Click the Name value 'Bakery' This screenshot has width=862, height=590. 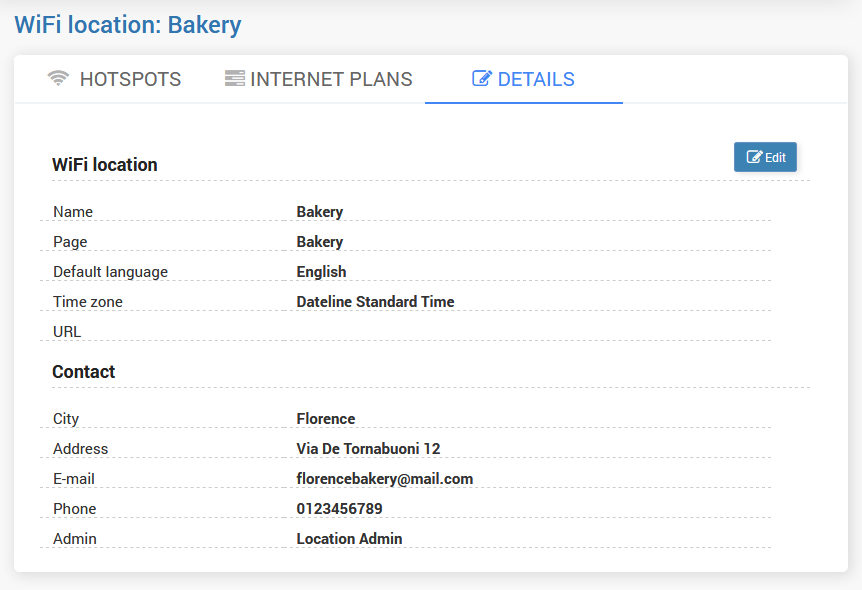click(x=320, y=212)
